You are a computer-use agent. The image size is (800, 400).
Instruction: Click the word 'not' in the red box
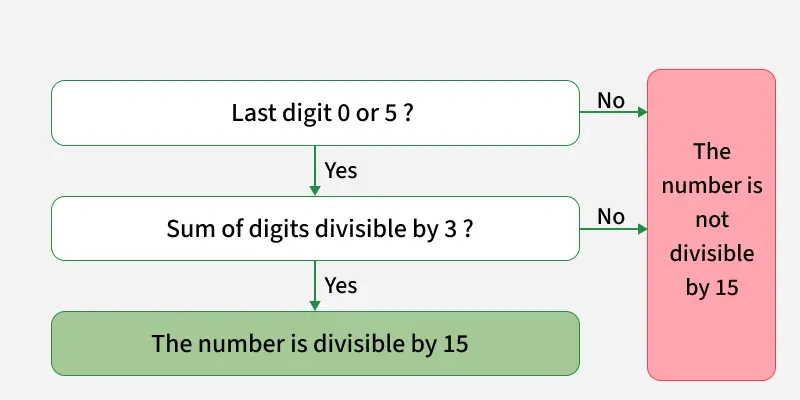click(x=712, y=220)
